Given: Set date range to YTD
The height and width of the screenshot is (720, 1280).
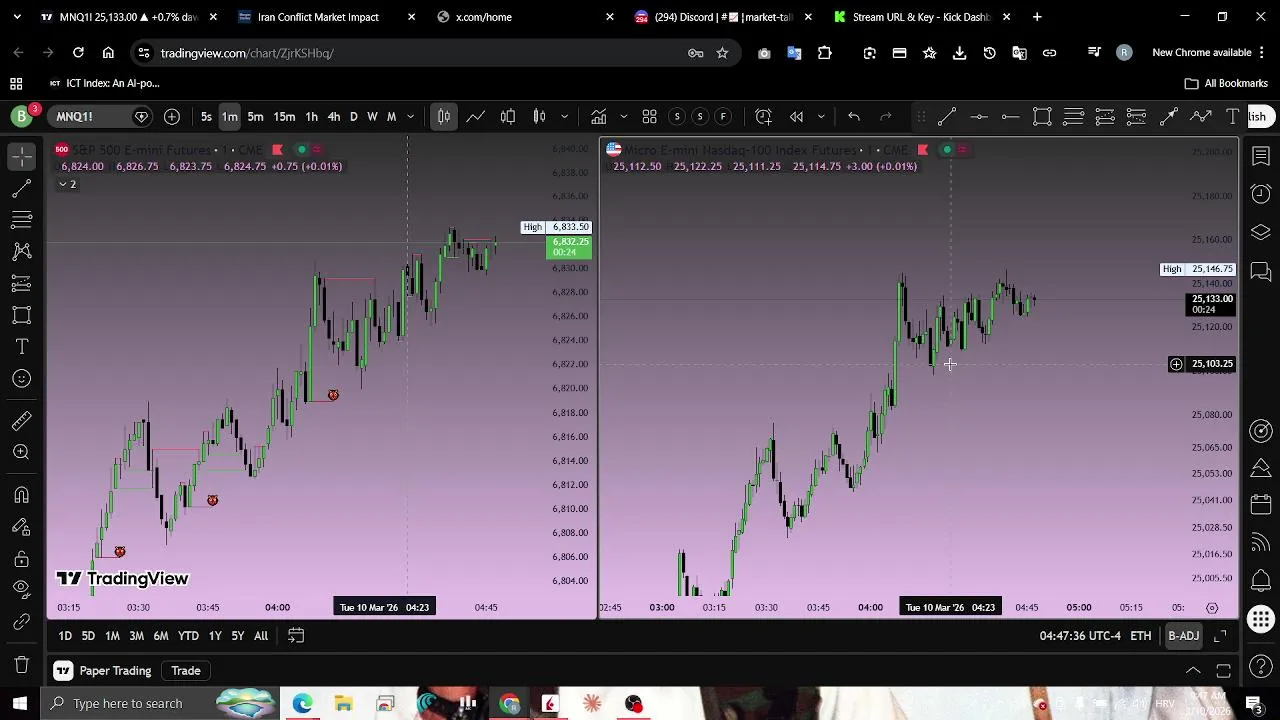Looking at the screenshot, I should click(x=188, y=636).
